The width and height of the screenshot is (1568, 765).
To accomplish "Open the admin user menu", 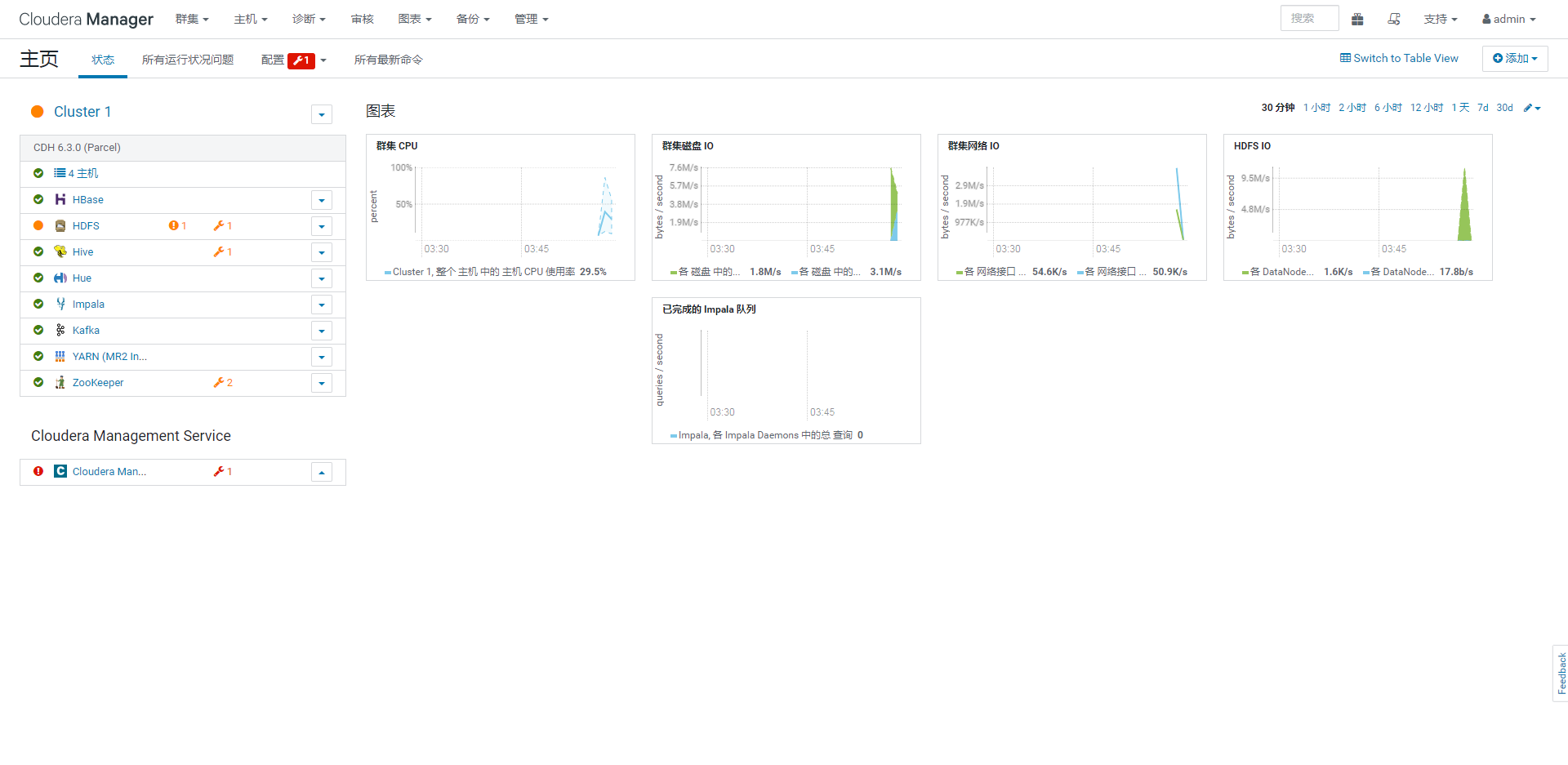I will tap(1509, 19).
